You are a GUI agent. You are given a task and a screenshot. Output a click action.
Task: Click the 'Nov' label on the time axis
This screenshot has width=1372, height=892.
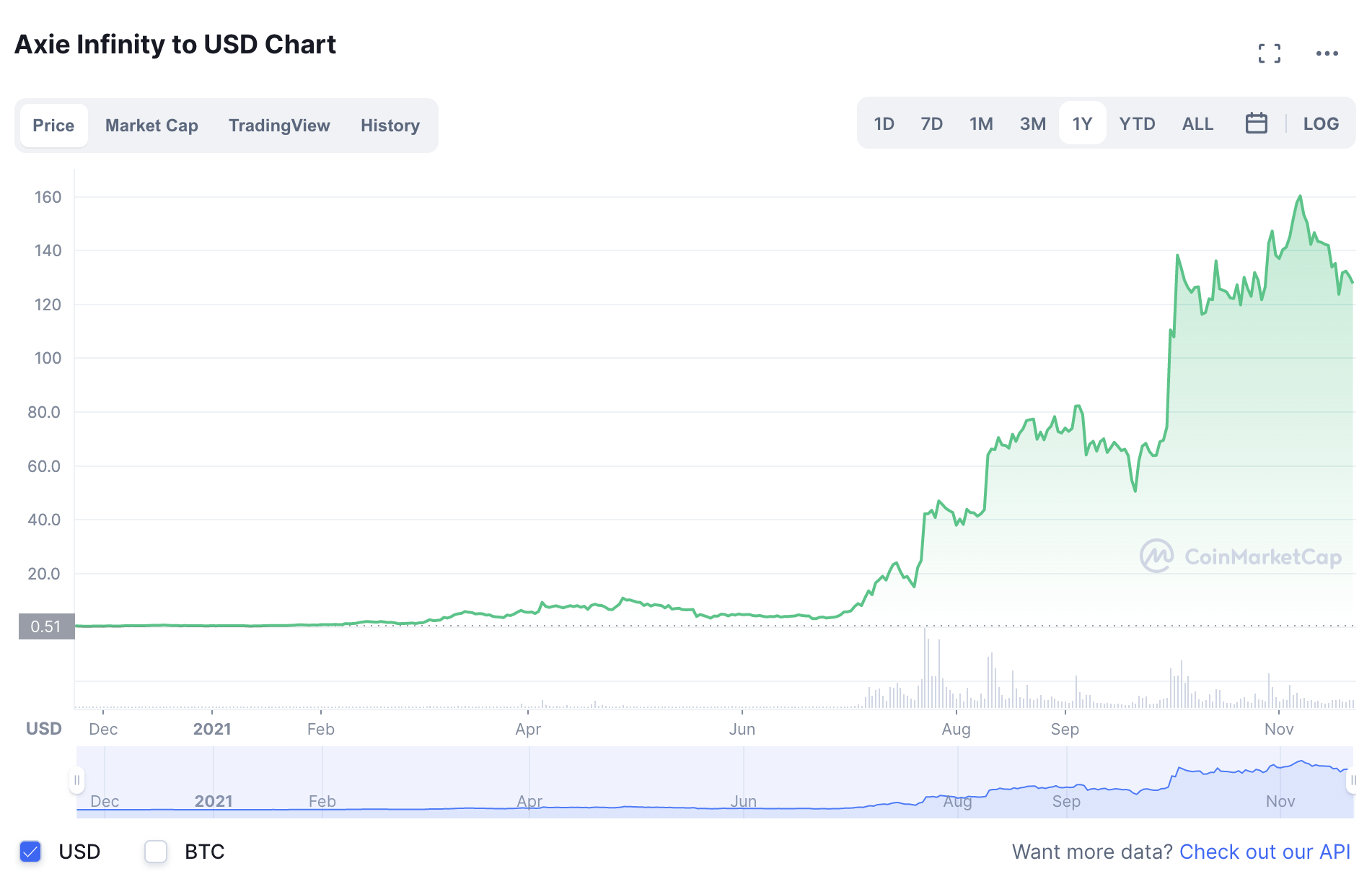[1279, 729]
